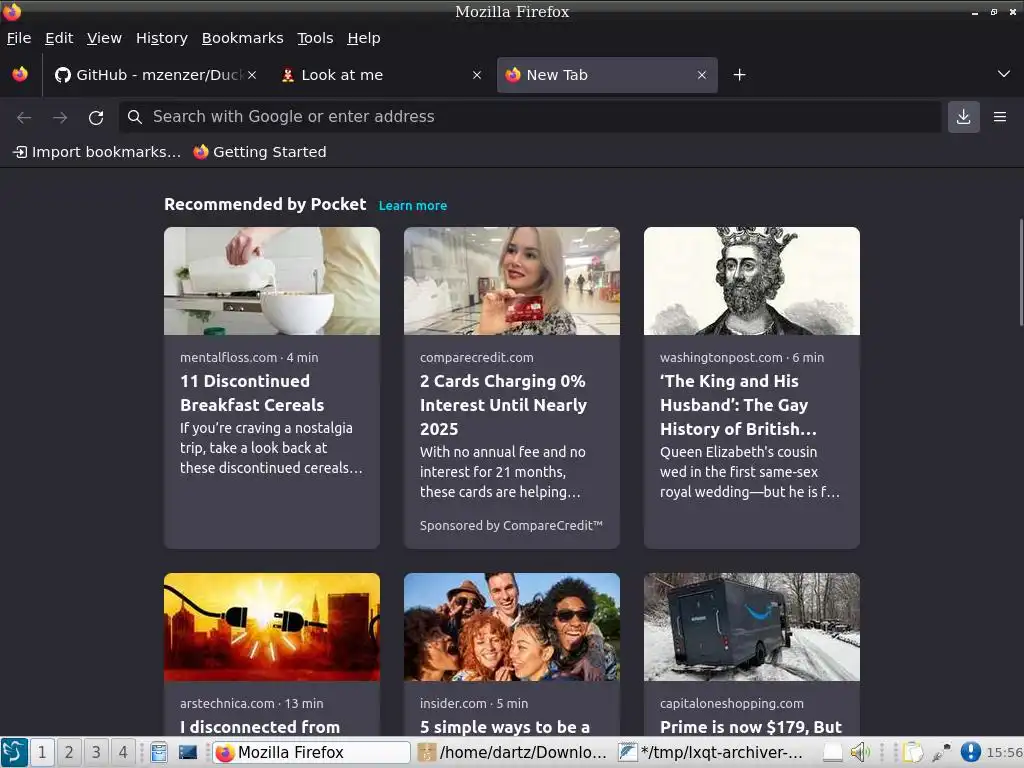The image size is (1024, 768).
Task: Open the cereal bowl article thumbnail
Action: click(x=272, y=281)
